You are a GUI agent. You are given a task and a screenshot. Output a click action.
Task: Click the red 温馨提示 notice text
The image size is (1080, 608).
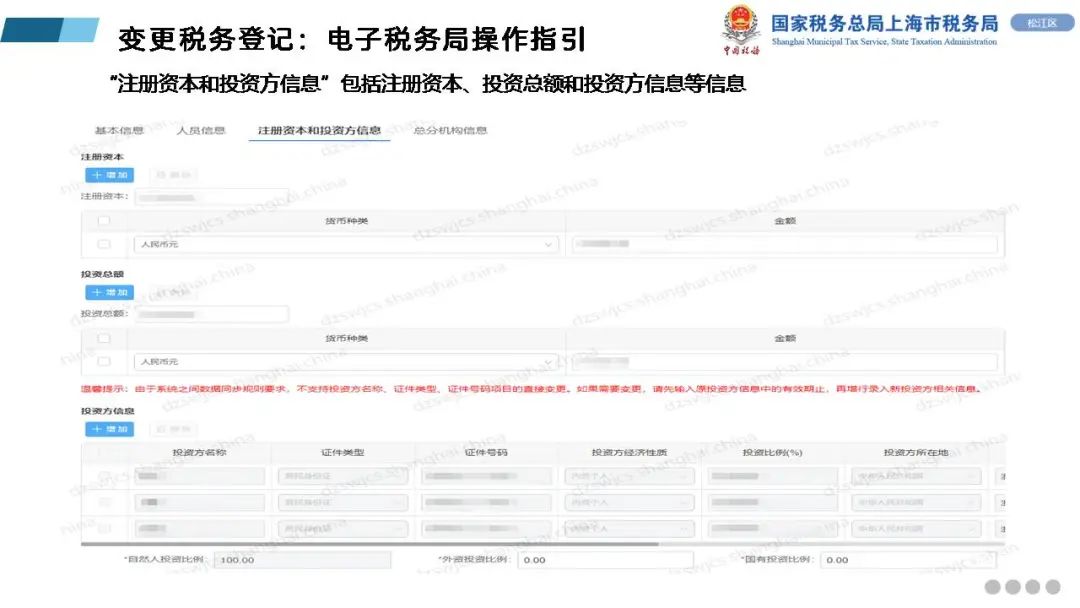531,389
